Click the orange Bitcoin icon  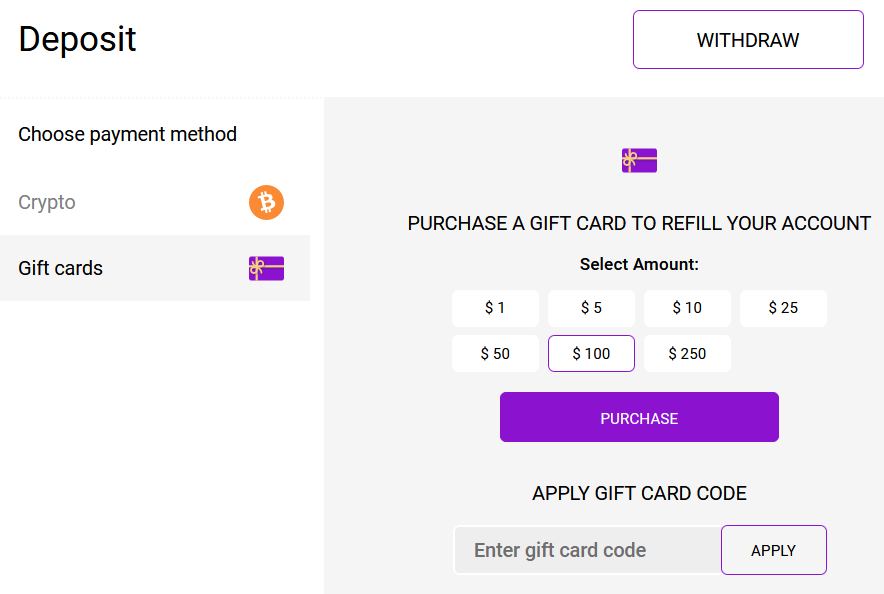point(266,203)
